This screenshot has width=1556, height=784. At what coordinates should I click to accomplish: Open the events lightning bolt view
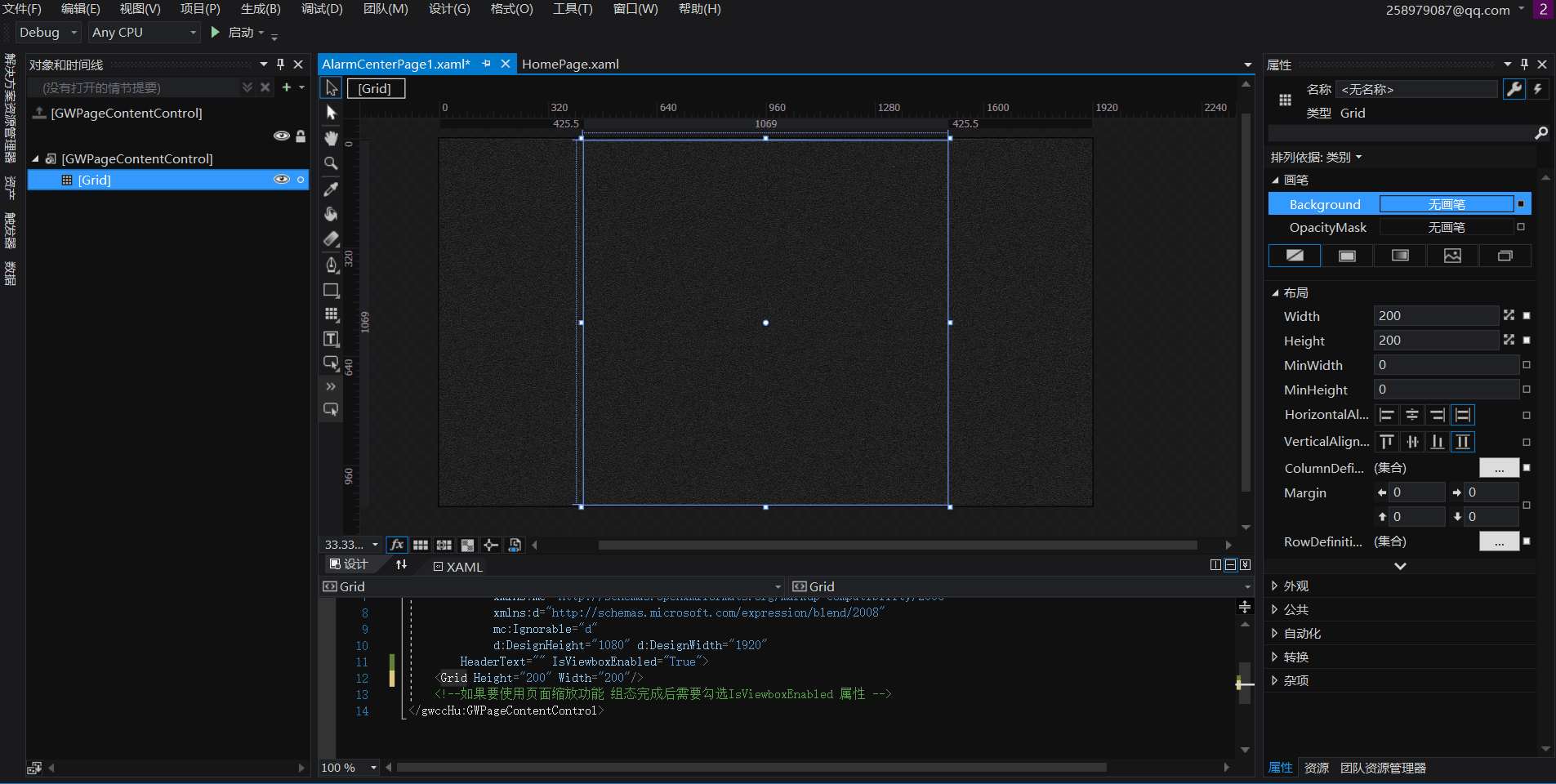tap(1538, 89)
